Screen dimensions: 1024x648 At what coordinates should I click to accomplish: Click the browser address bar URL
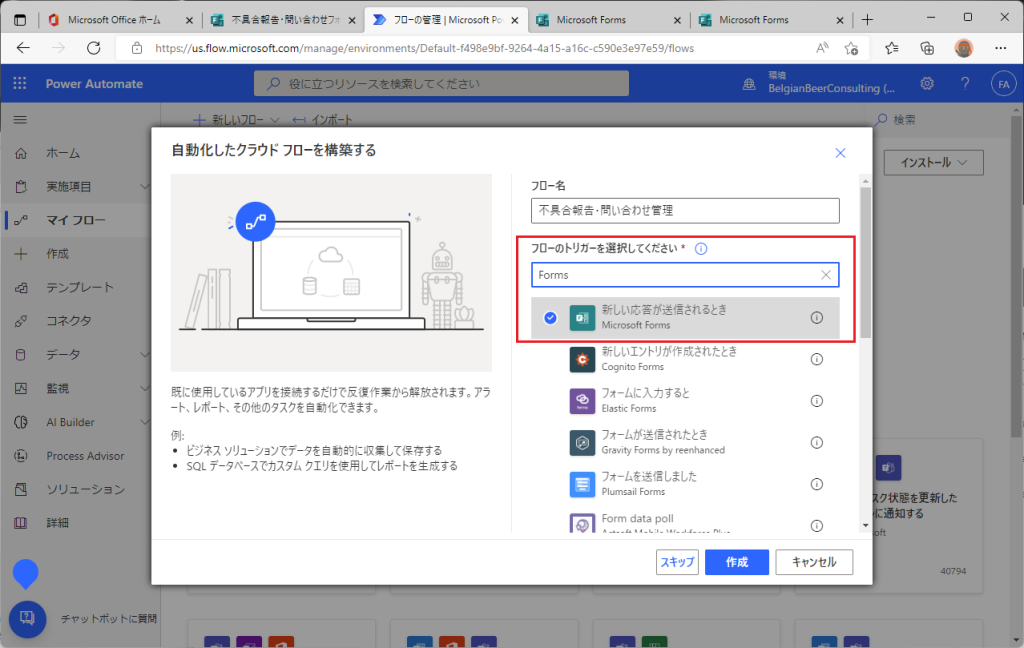424,48
